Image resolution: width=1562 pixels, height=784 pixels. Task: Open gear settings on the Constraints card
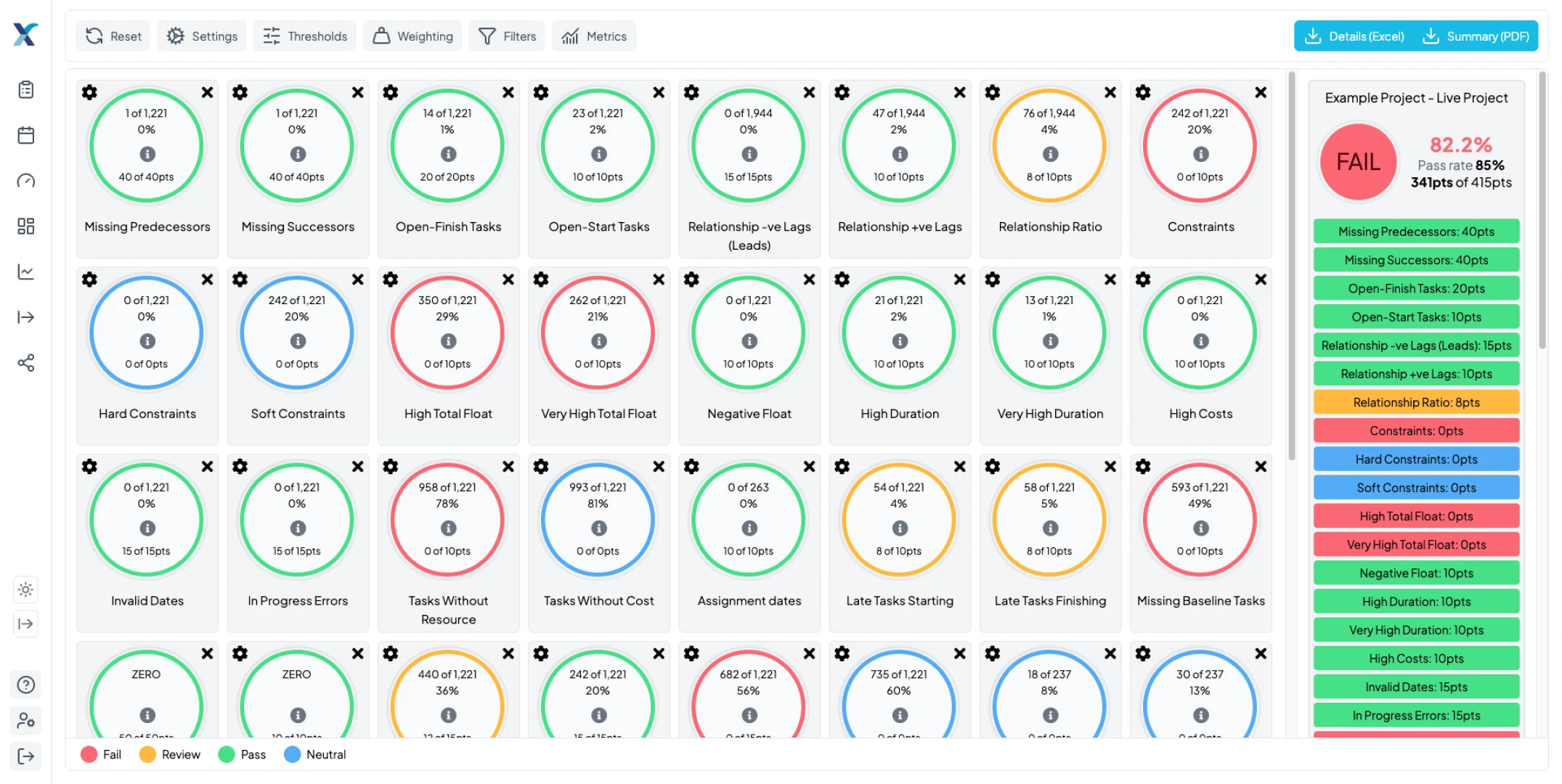1142,92
